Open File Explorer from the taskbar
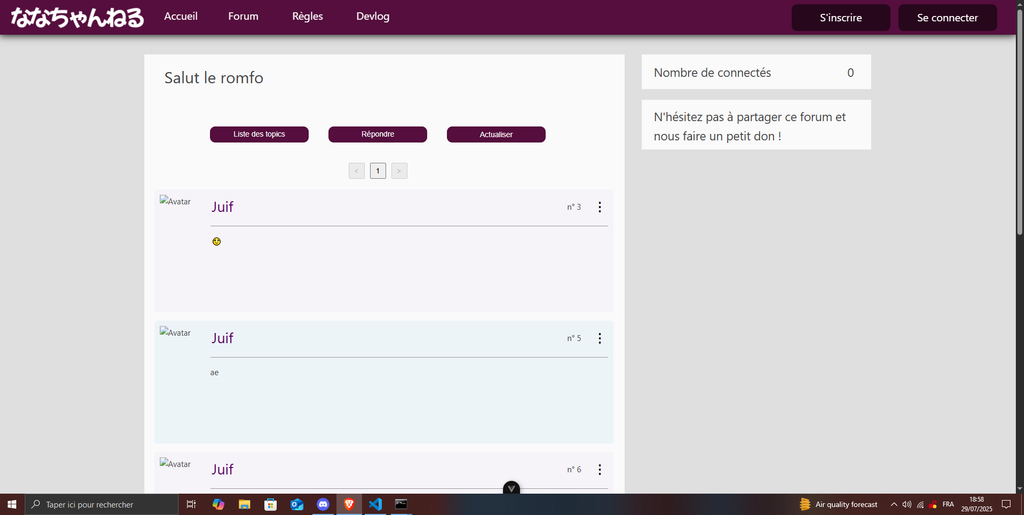The height and width of the screenshot is (515, 1024). (x=244, y=505)
